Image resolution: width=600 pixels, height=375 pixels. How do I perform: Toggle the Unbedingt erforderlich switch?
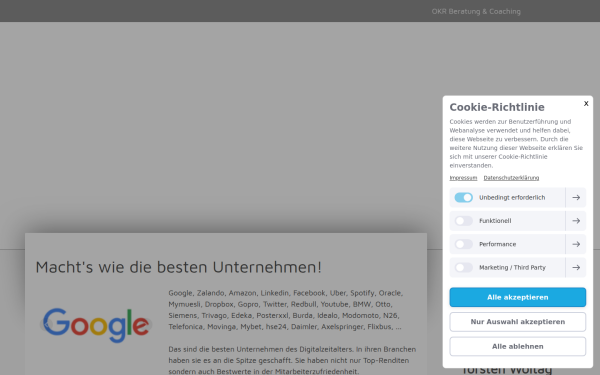pyautogui.click(x=463, y=197)
